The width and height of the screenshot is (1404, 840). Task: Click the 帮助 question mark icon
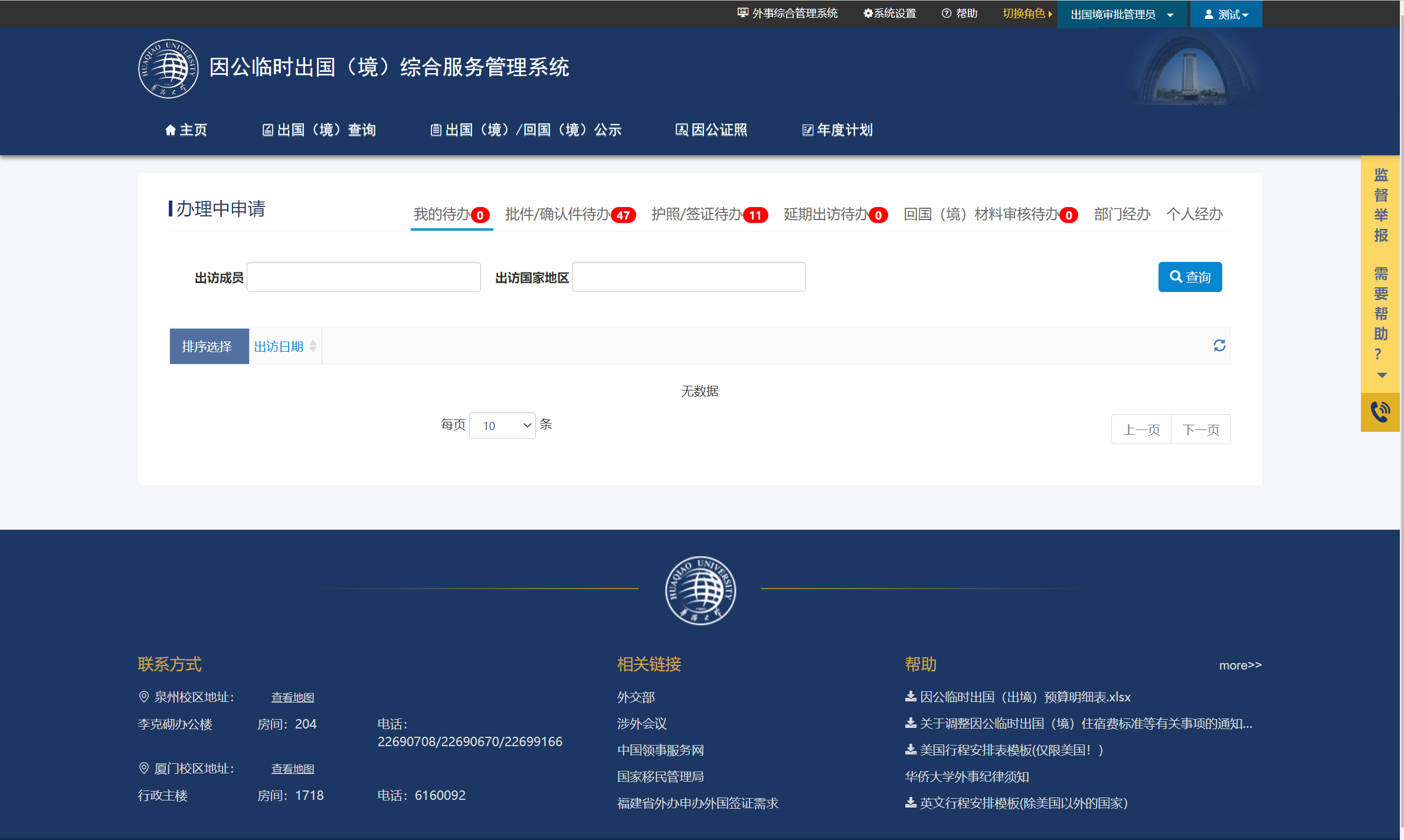[947, 13]
